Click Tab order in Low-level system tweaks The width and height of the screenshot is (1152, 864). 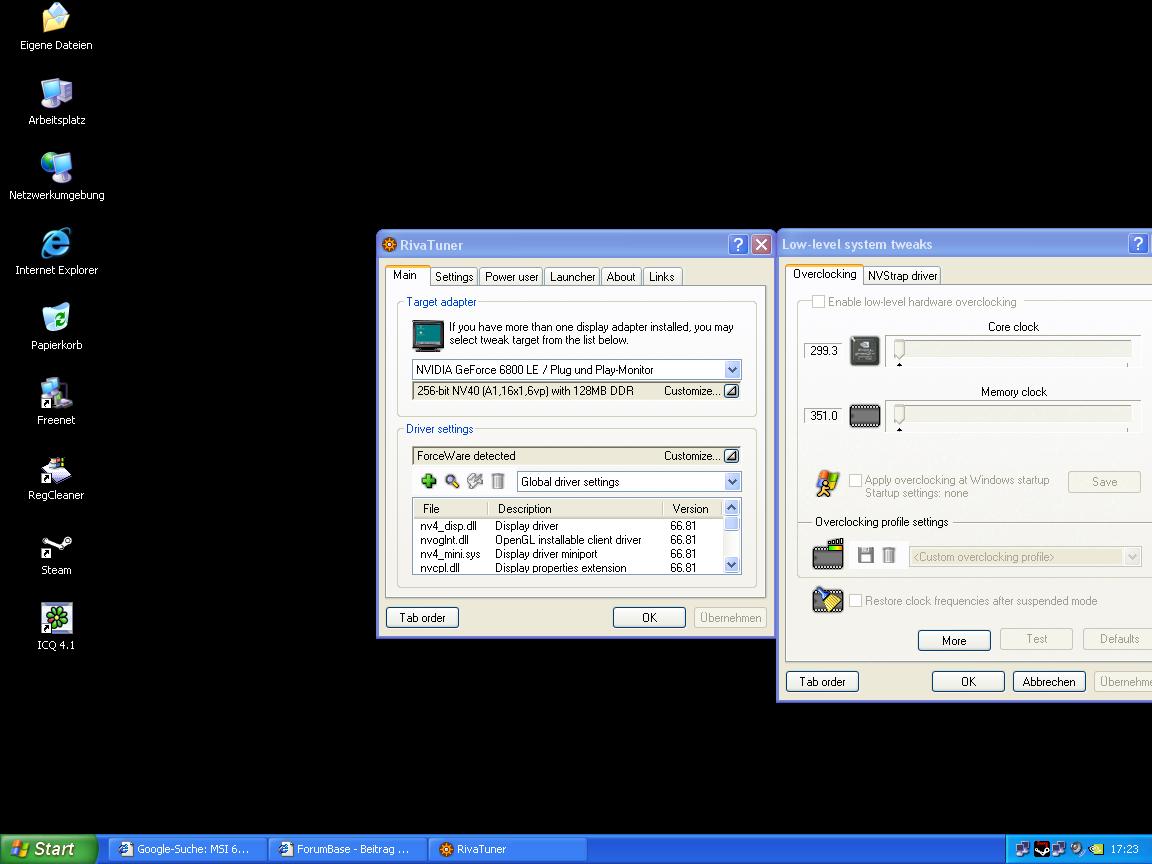pyautogui.click(x=822, y=682)
